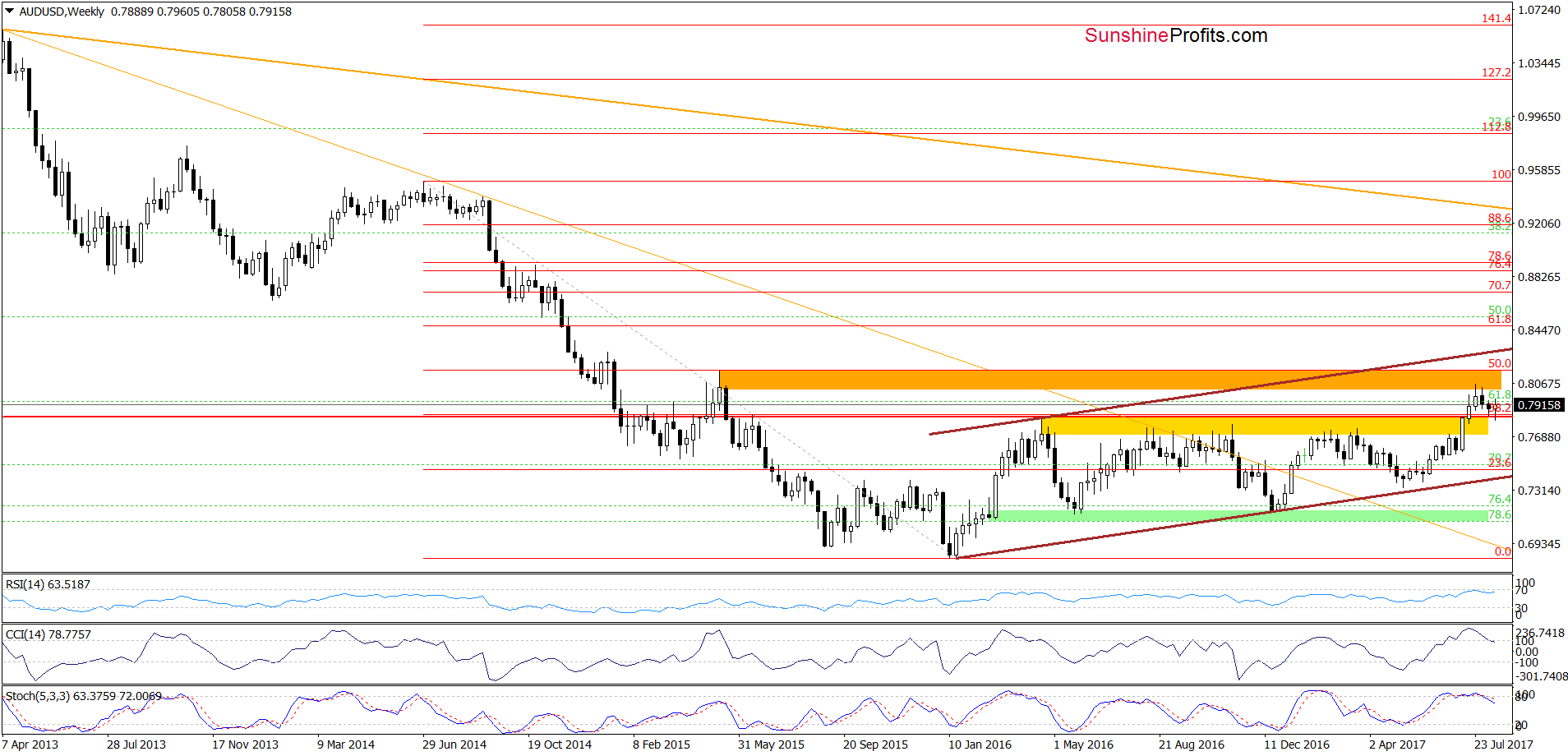Click the CCI(14) 78.7757 indicator label
The height and width of the screenshot is (756, 1568).
(48, 634)
